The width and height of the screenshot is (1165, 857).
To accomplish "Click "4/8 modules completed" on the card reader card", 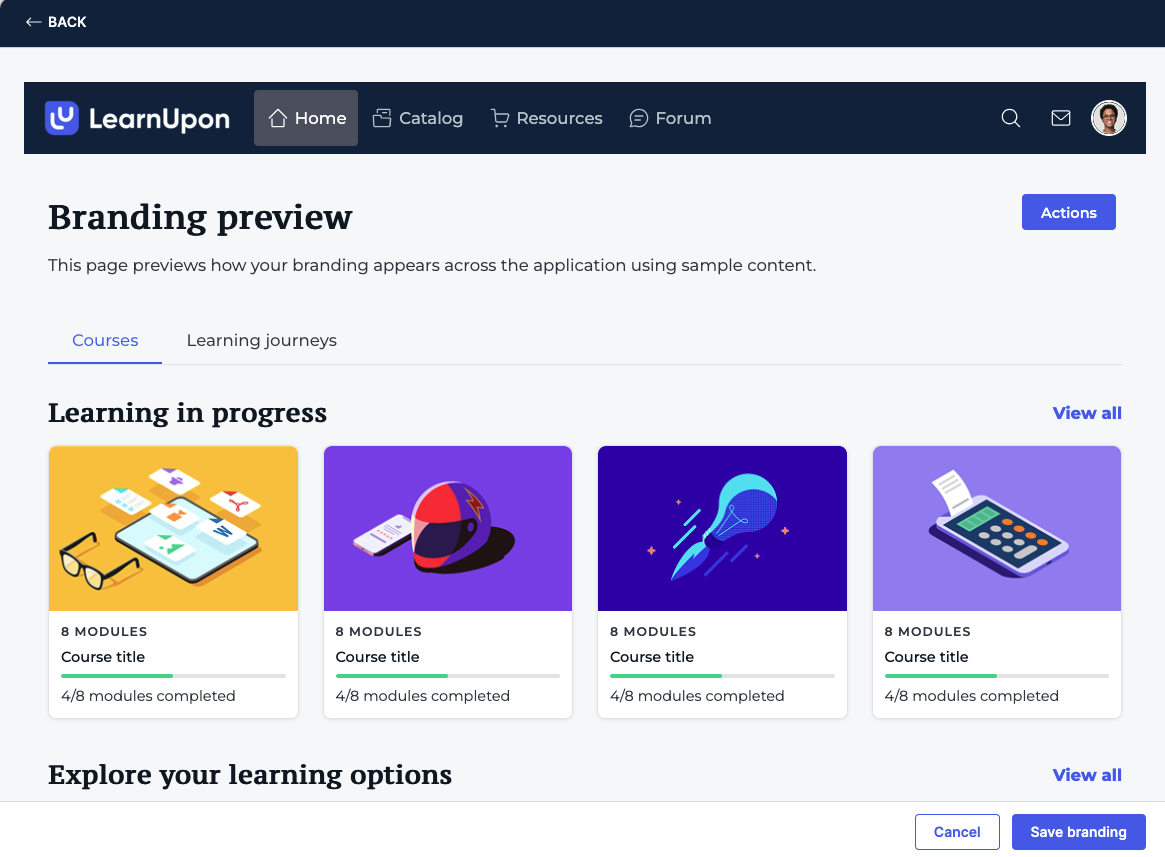I will 972,696.
